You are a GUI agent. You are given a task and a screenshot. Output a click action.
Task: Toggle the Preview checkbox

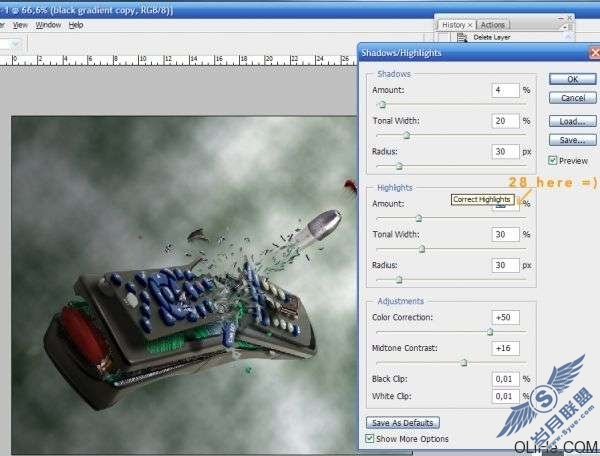(552, 160)
